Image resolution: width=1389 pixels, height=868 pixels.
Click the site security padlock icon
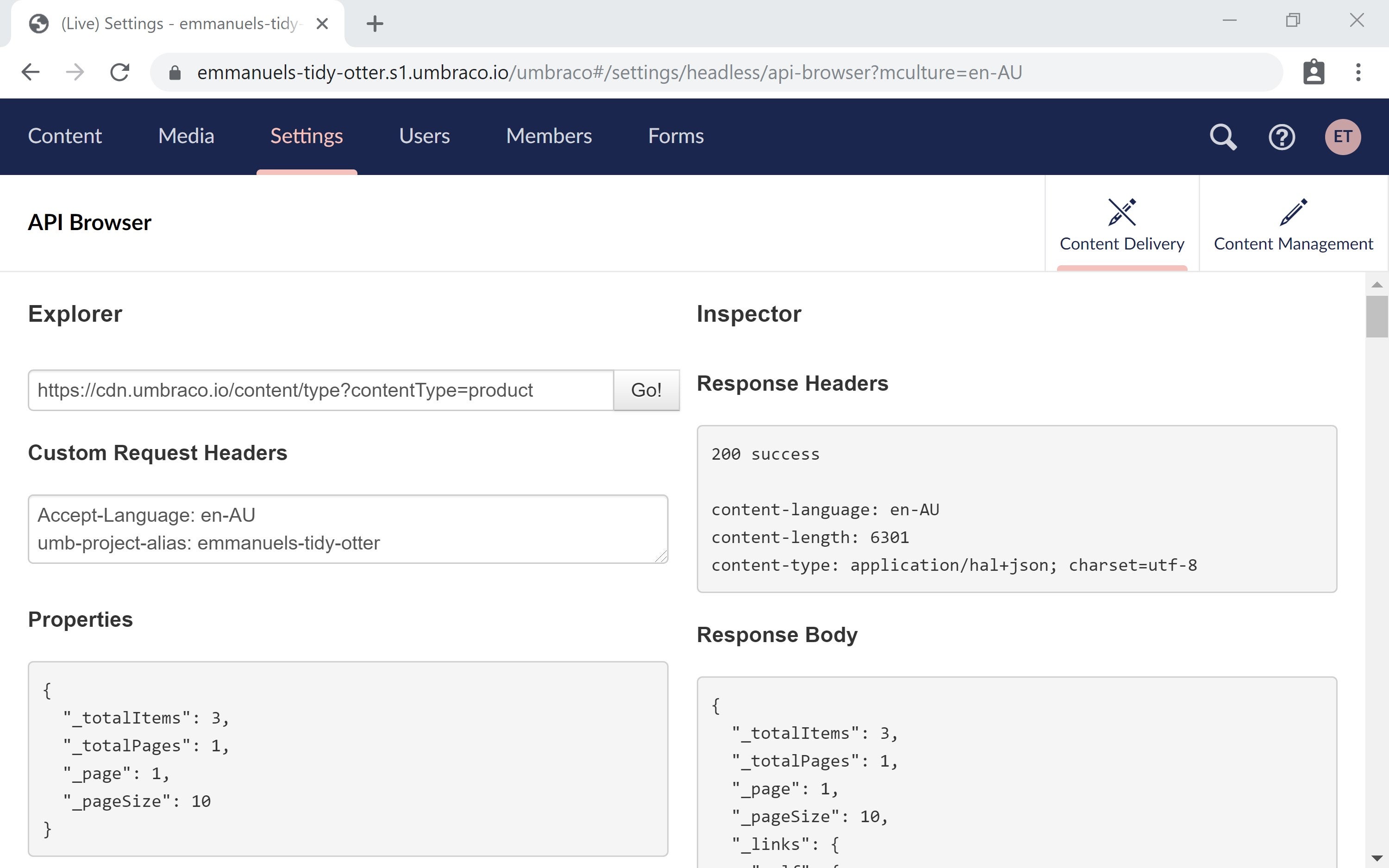[x=174, y=72]
